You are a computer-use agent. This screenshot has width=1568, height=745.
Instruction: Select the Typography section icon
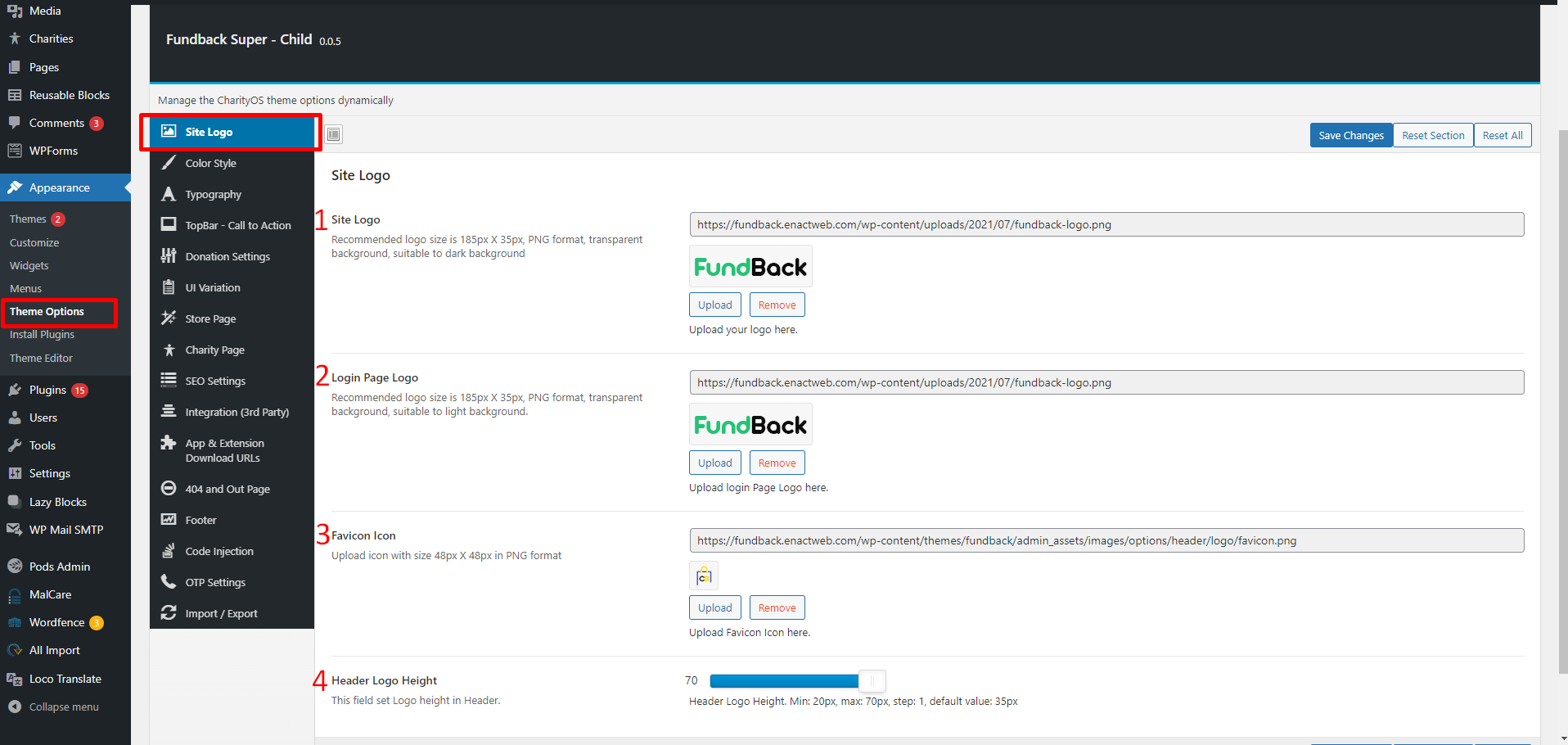(x=168, y=194)
